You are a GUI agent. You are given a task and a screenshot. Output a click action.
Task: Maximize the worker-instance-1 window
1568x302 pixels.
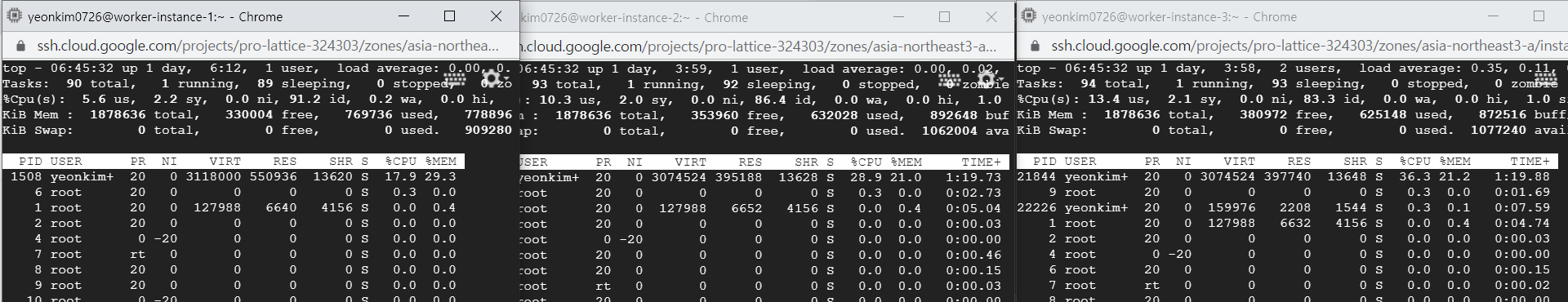pos(449,16)
